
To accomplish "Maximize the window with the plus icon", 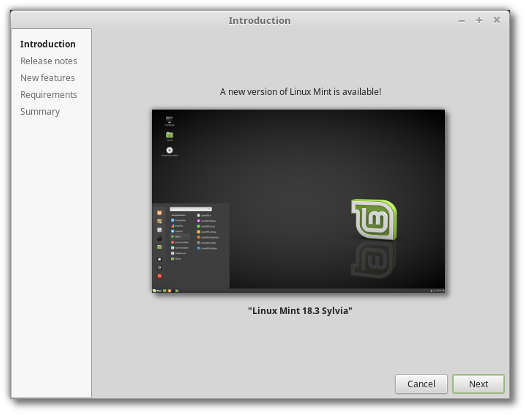I will (479, 20).
